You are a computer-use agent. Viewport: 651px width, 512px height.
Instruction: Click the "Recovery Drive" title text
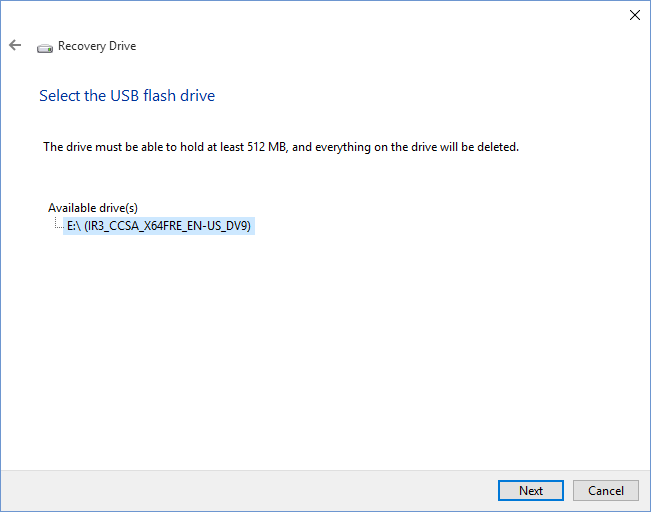pyautogui.click(x=97, y=46)
